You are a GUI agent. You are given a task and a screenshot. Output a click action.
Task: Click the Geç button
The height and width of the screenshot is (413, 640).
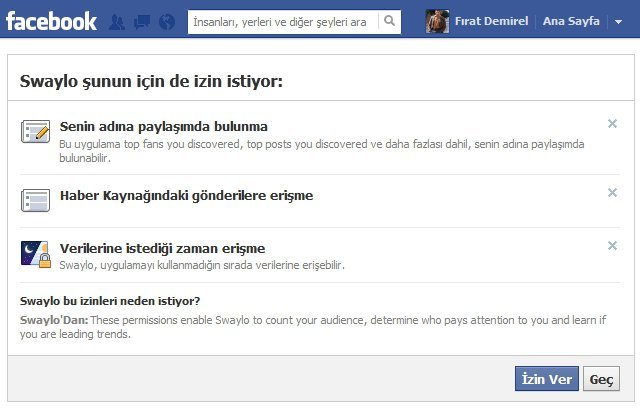tap(601, 379)
